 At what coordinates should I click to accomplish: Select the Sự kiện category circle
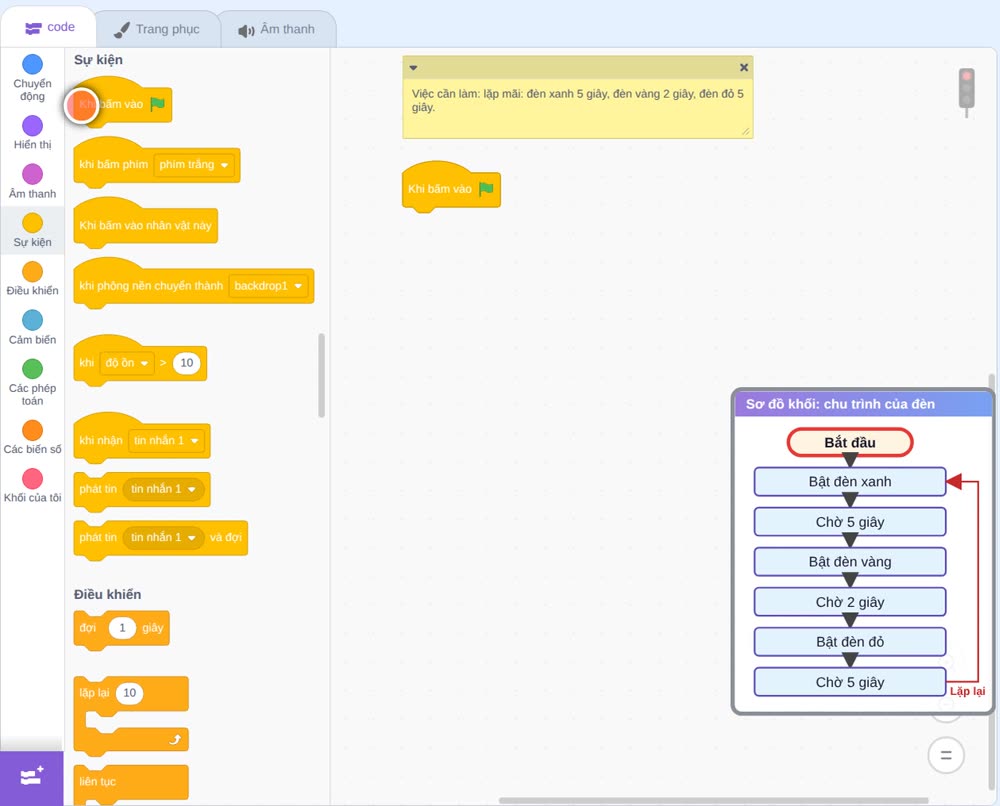pos(33,223)
